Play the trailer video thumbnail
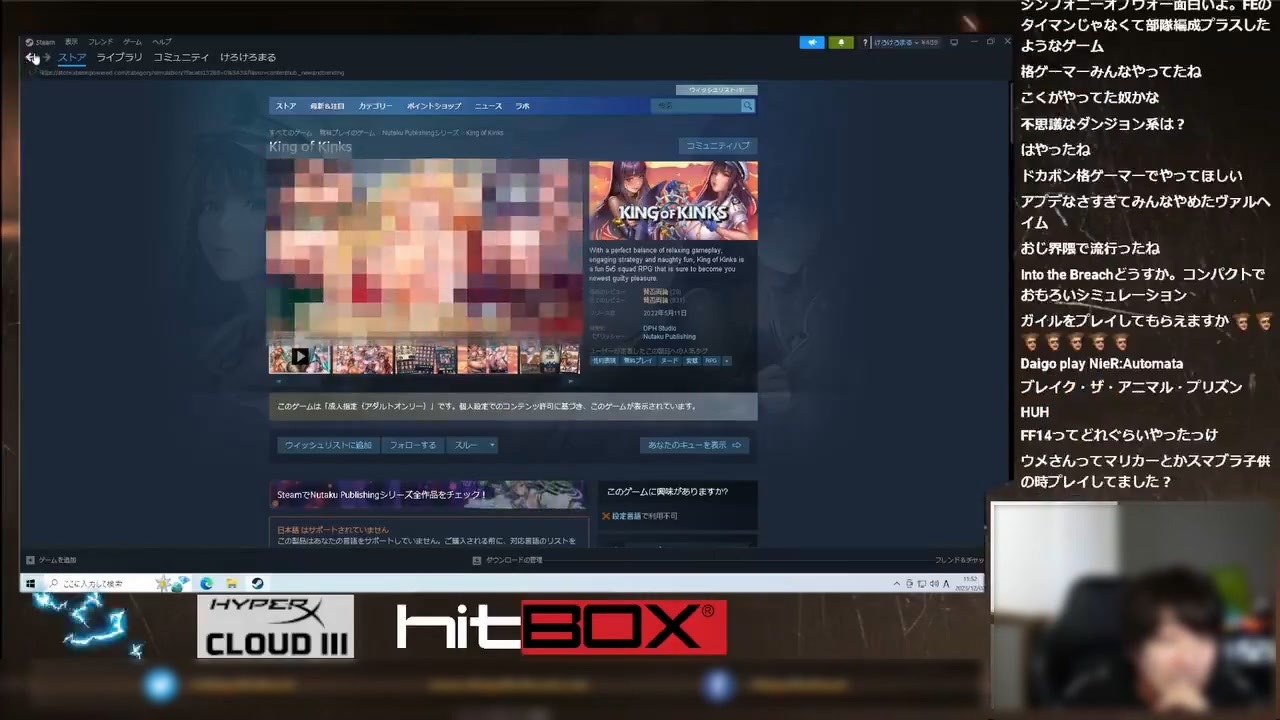1280x720 pixels. tap(299, 357)
